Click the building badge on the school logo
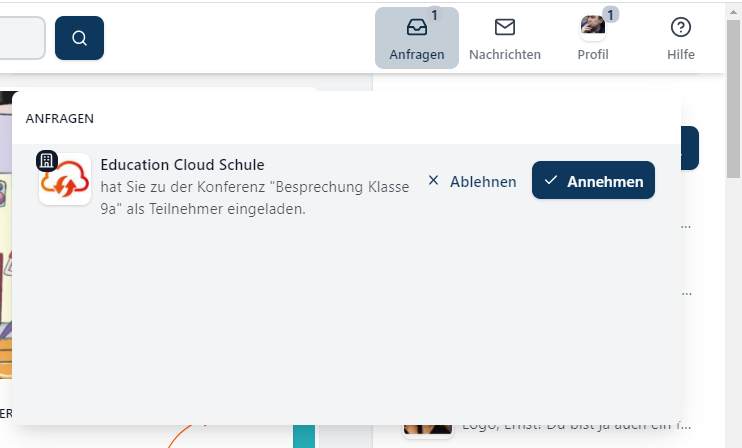 46,160
